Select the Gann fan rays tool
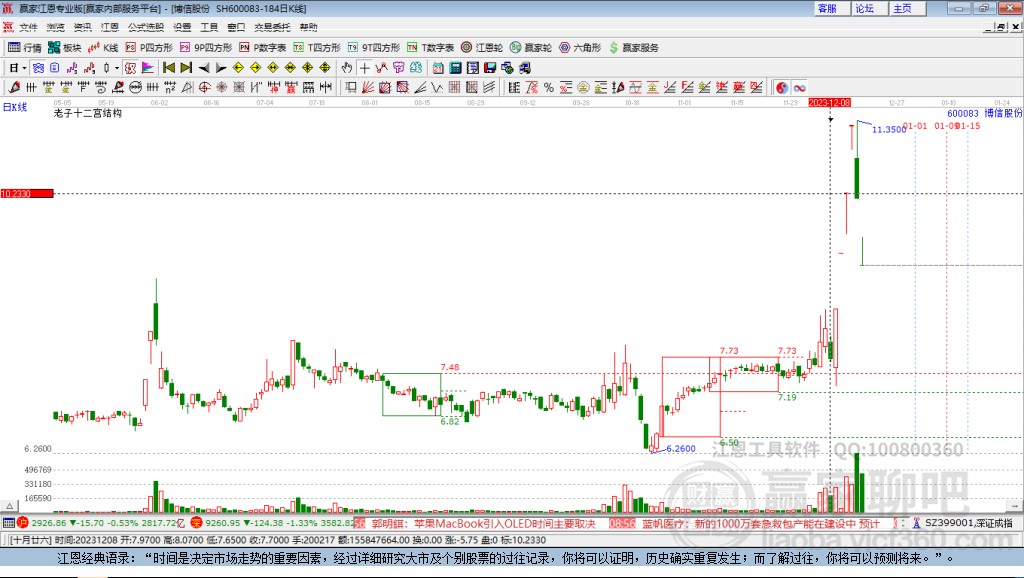This screenshot has width=1024, height=578. (x=368, y=87)
